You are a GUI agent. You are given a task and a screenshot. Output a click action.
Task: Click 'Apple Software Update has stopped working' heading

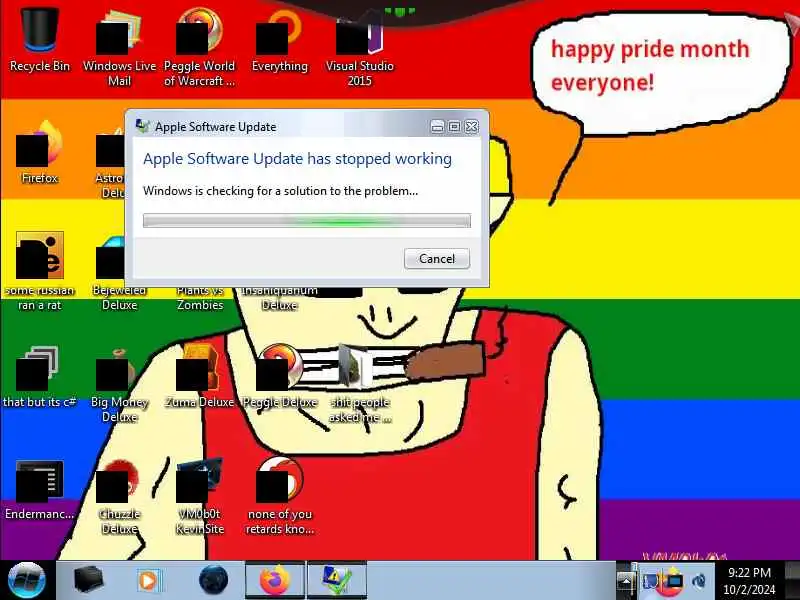[x=297, y=159]
